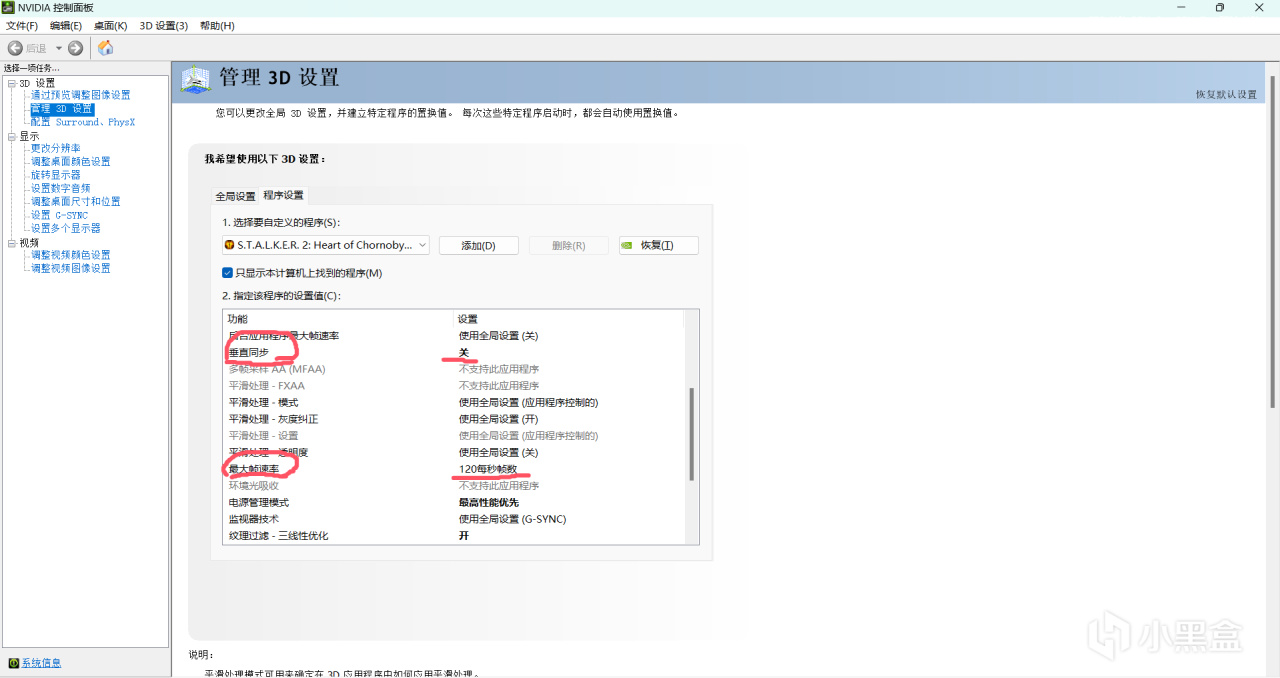The image size is (1280, 678).
Task: Select the 电源管理模式 feature row
Action: tap(454, 502)
